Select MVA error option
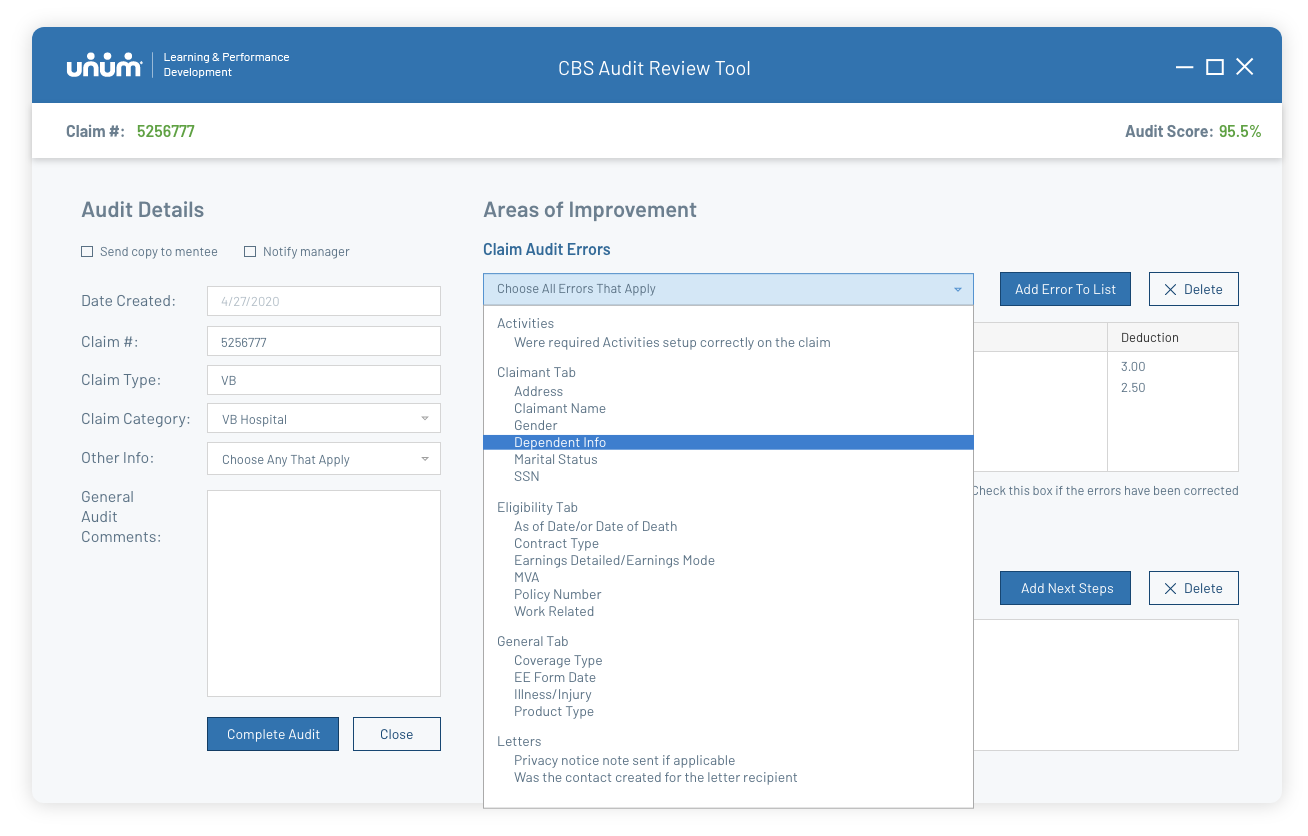The width and height of the screenshot is (1308, 836). pyautogui.click(x=527, y=577)
